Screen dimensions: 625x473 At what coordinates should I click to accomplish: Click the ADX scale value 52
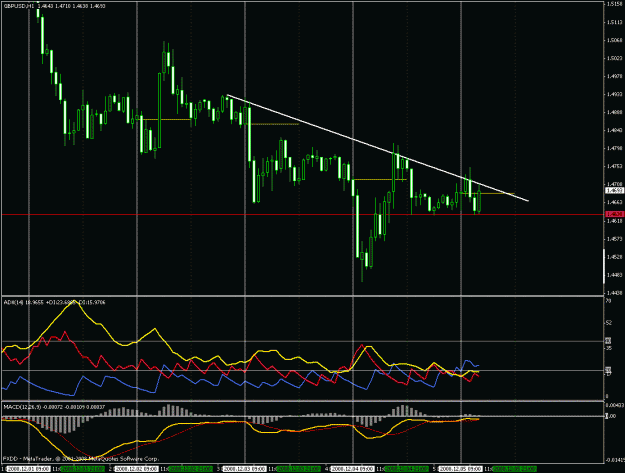609,323
